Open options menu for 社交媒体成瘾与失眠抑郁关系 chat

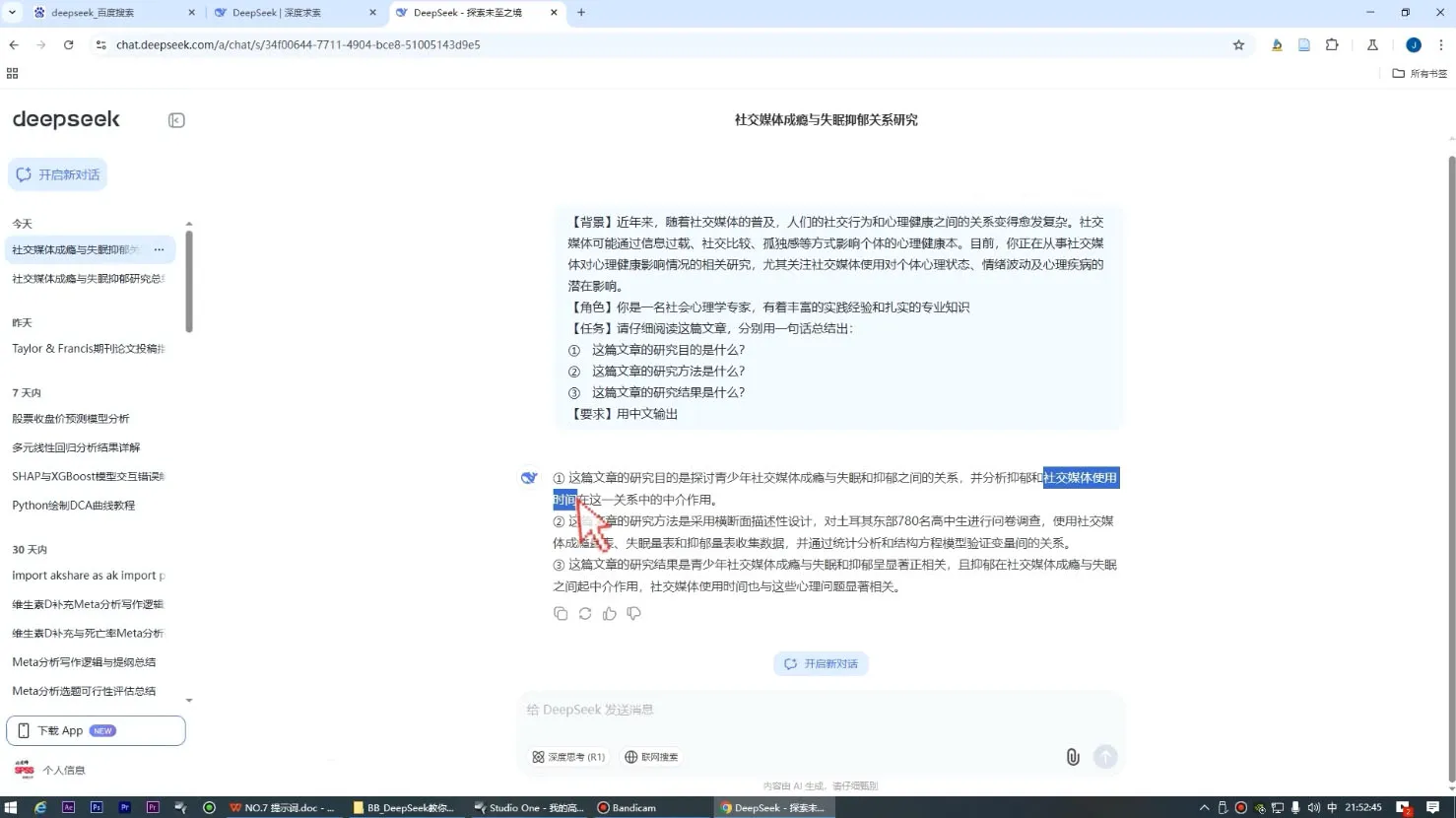159,249
